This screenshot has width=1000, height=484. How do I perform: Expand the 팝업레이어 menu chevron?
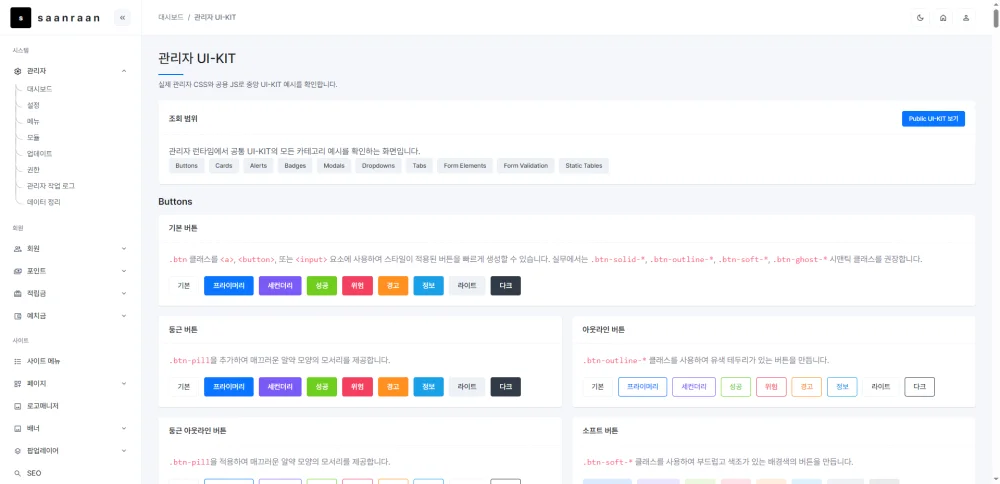[124, 450]
